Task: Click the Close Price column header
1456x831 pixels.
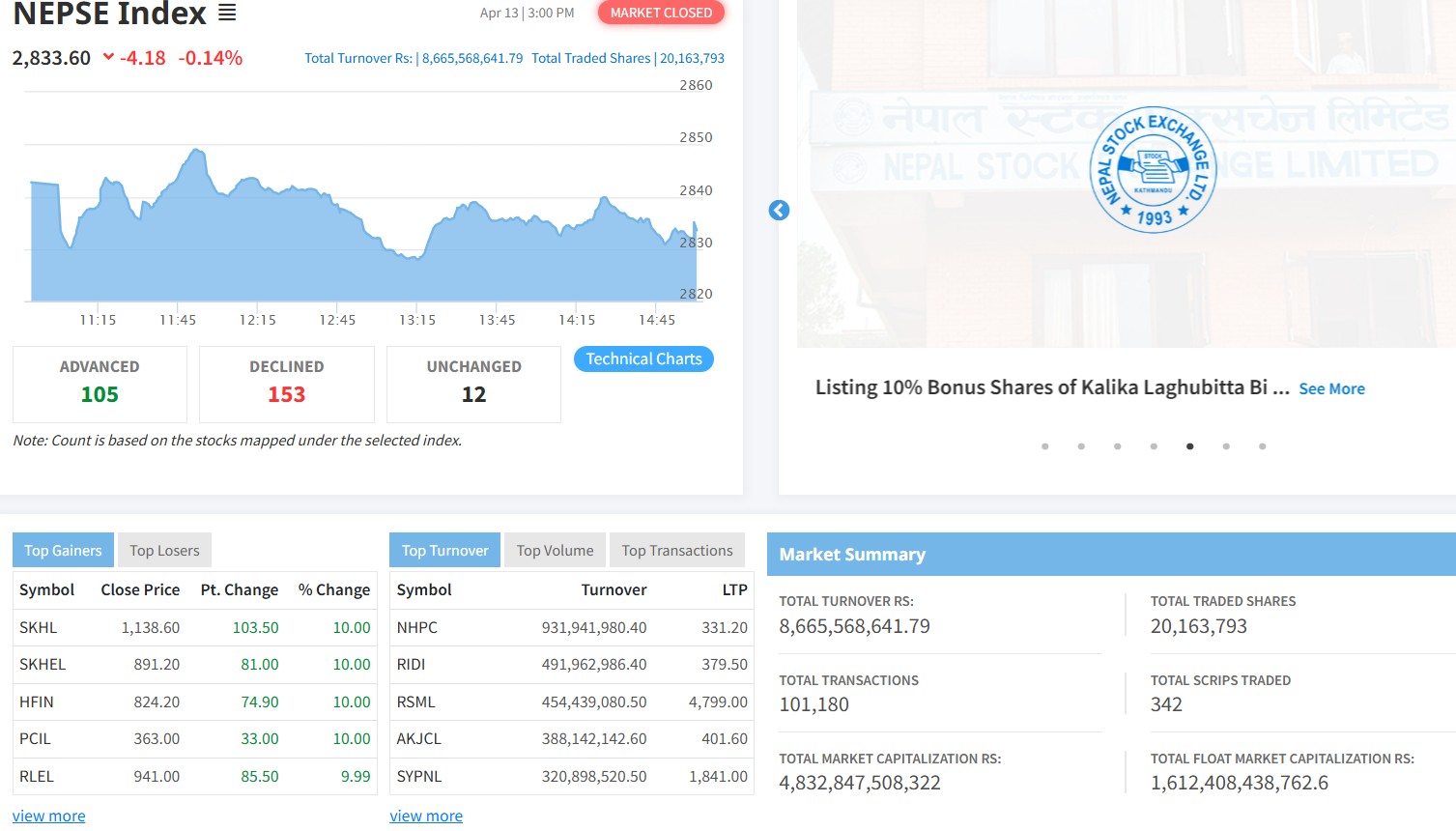Action: pyautogui.click(x=140, y=590)
